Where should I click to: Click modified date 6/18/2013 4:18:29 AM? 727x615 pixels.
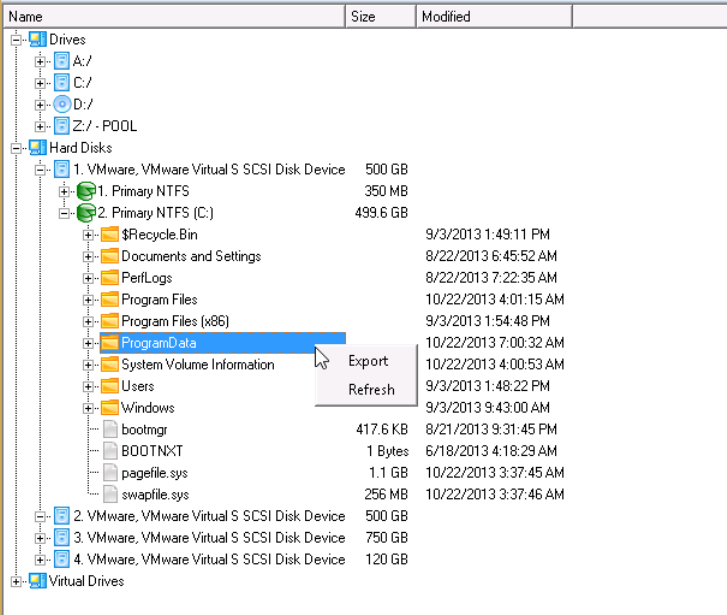(x=491, y=451)
